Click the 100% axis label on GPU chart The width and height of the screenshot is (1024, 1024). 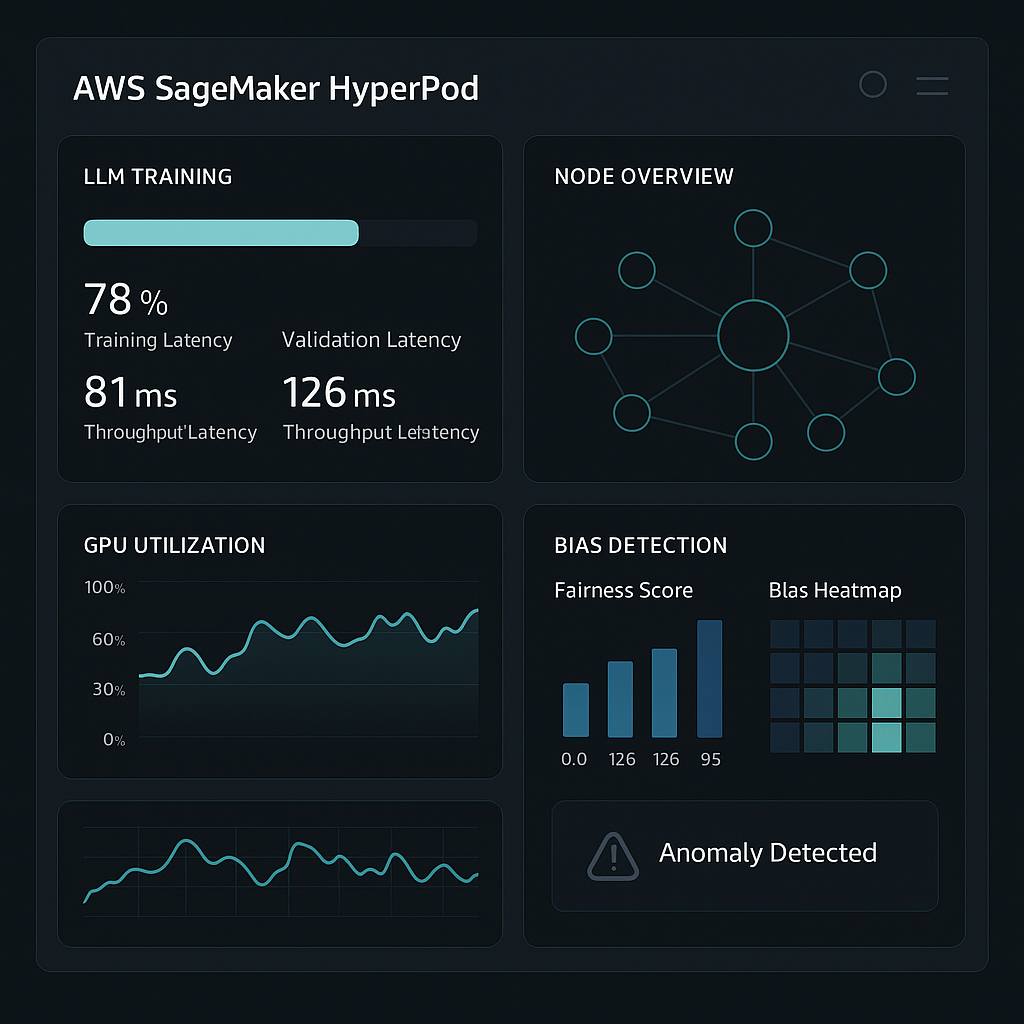pos(104,587)
